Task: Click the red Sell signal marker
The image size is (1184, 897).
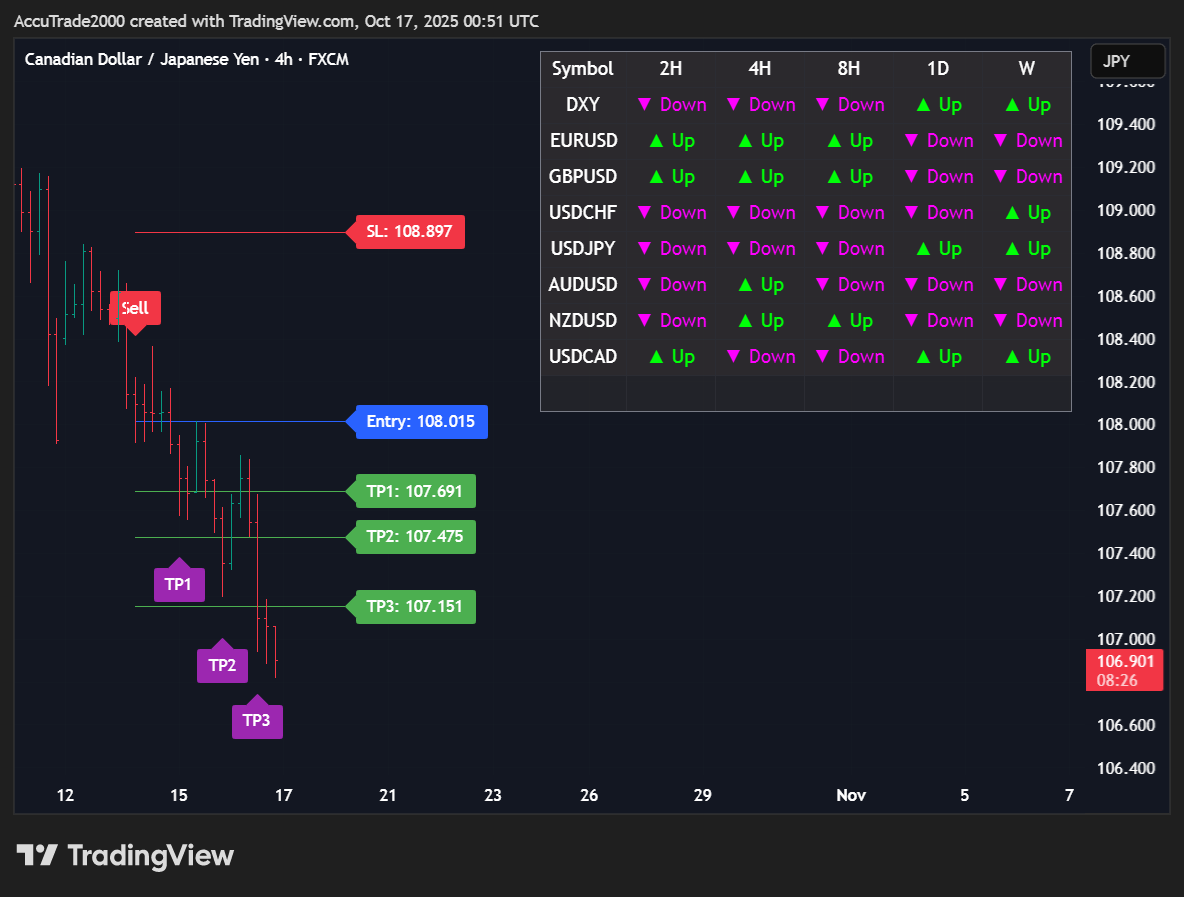Action: pyautogui.click(x=135, y=308)
